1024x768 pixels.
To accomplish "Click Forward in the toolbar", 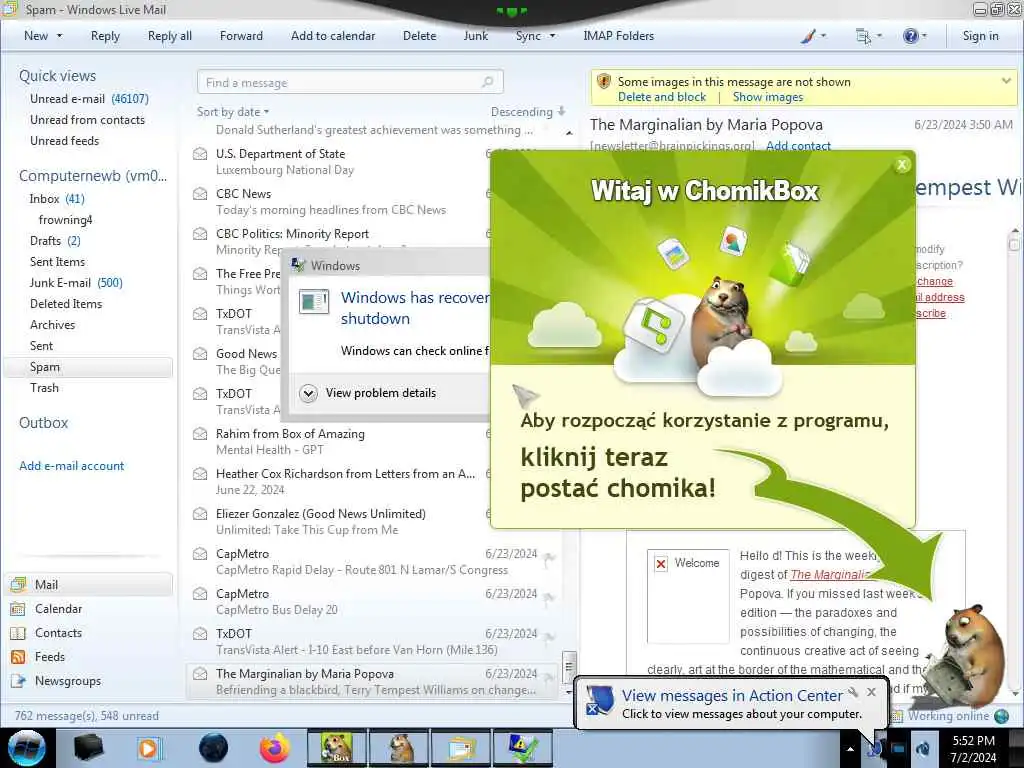I will pos(241,36).
